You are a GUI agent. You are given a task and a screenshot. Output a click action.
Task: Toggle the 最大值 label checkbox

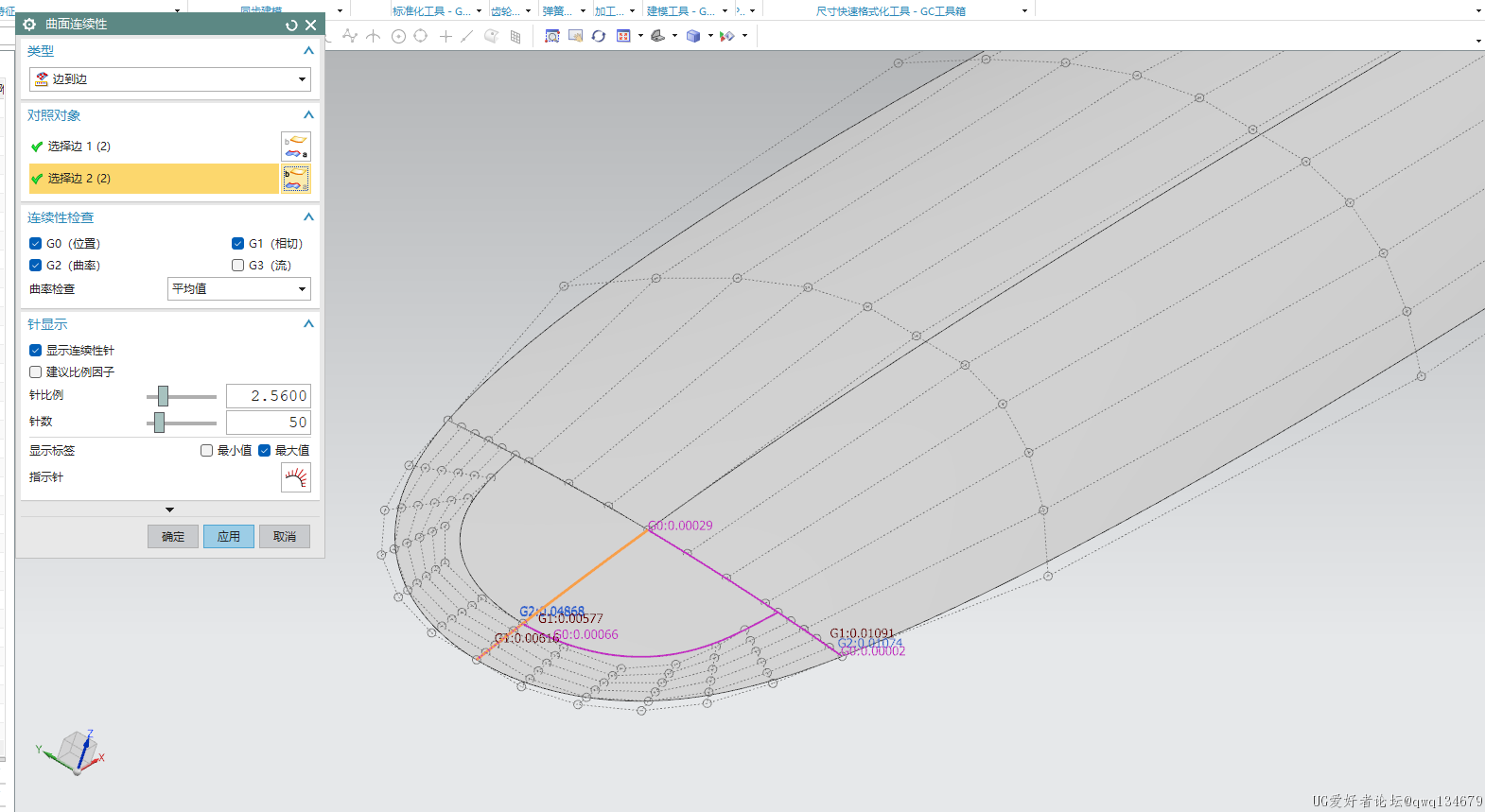[265, 451]
